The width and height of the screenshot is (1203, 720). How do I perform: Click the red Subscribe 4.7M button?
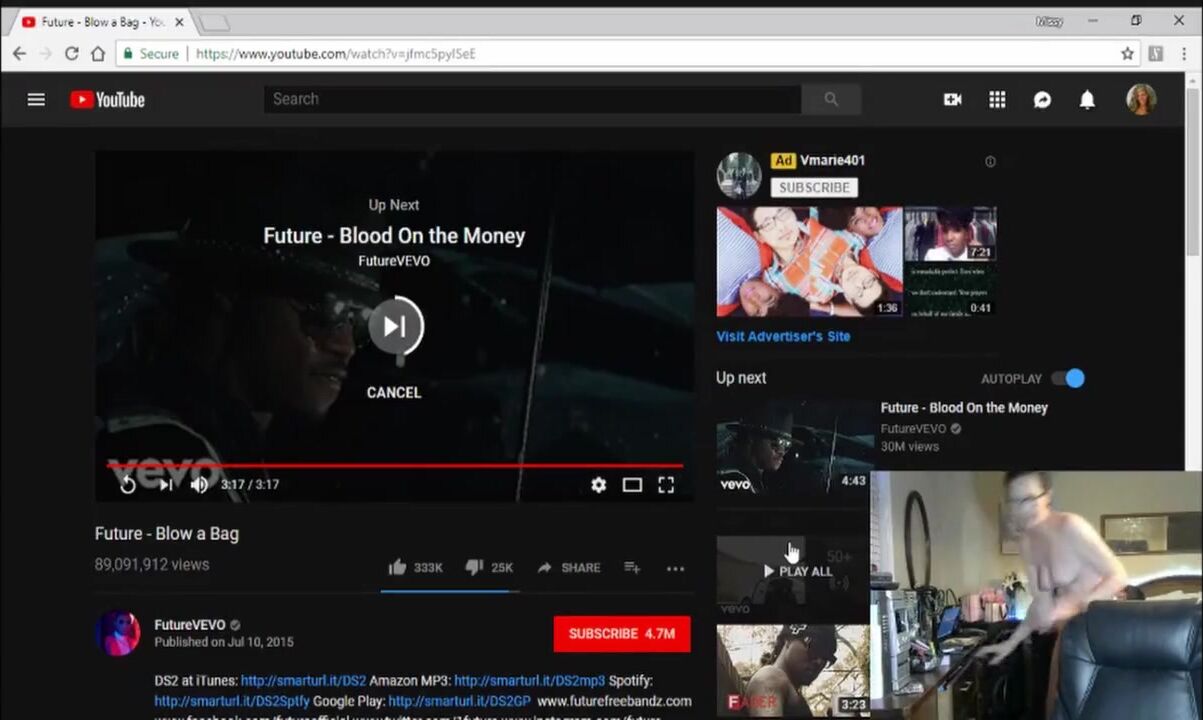[621, 633]
